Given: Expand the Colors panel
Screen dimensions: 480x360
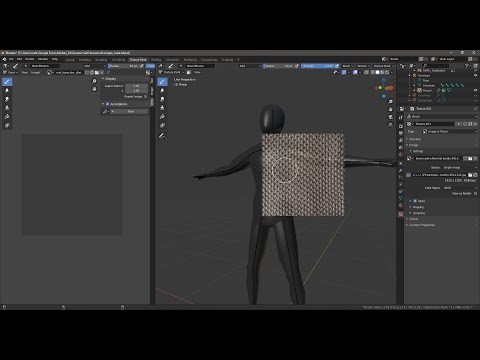Looking at the screenshot, I should click(x=413, y=219).
